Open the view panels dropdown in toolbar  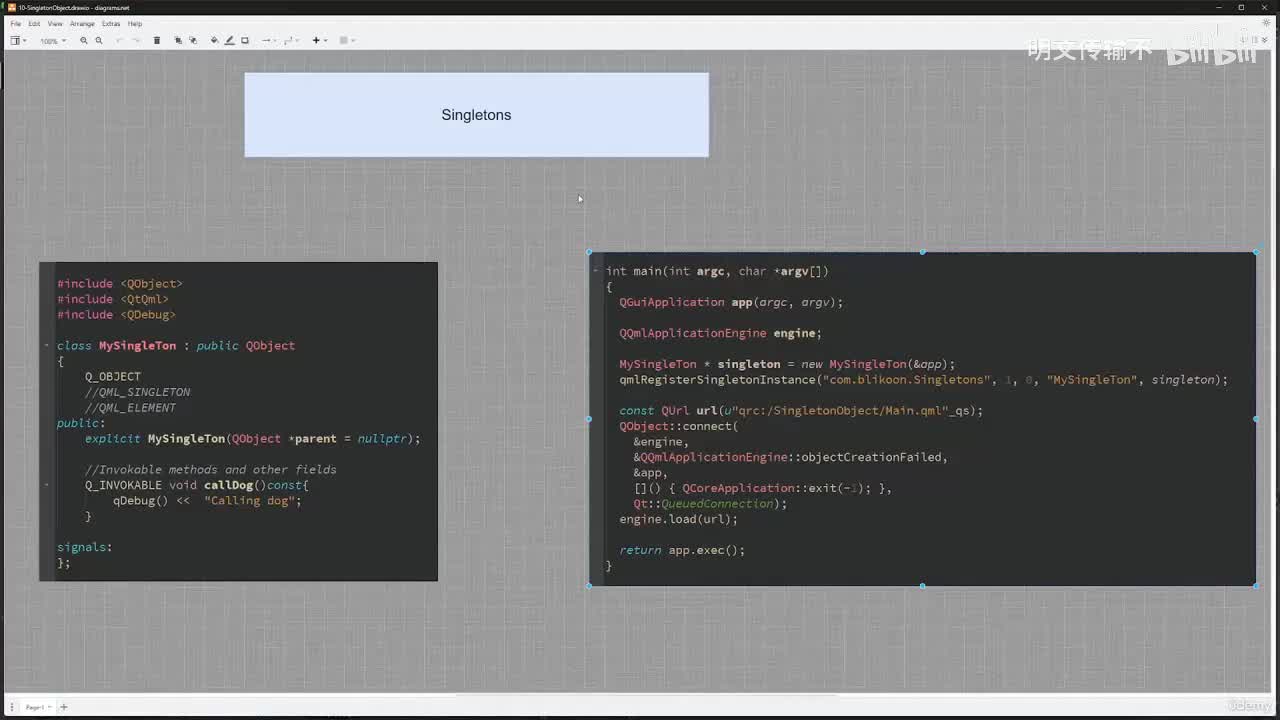(18, 41)
